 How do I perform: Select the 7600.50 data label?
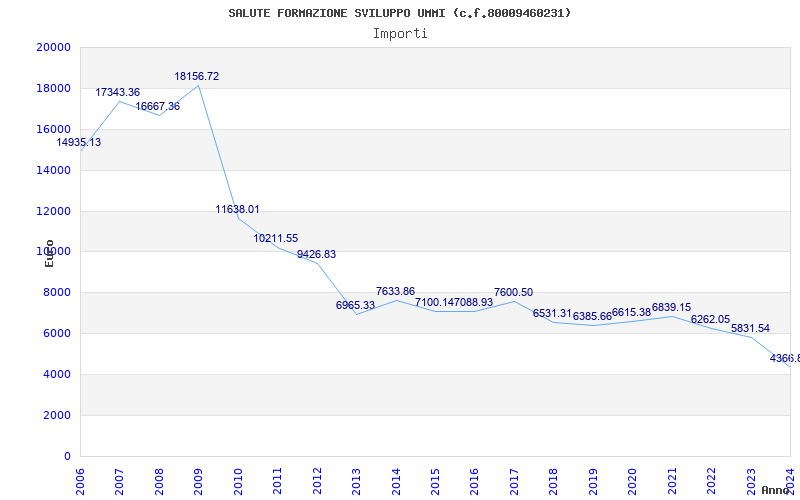tap(513, 292)
